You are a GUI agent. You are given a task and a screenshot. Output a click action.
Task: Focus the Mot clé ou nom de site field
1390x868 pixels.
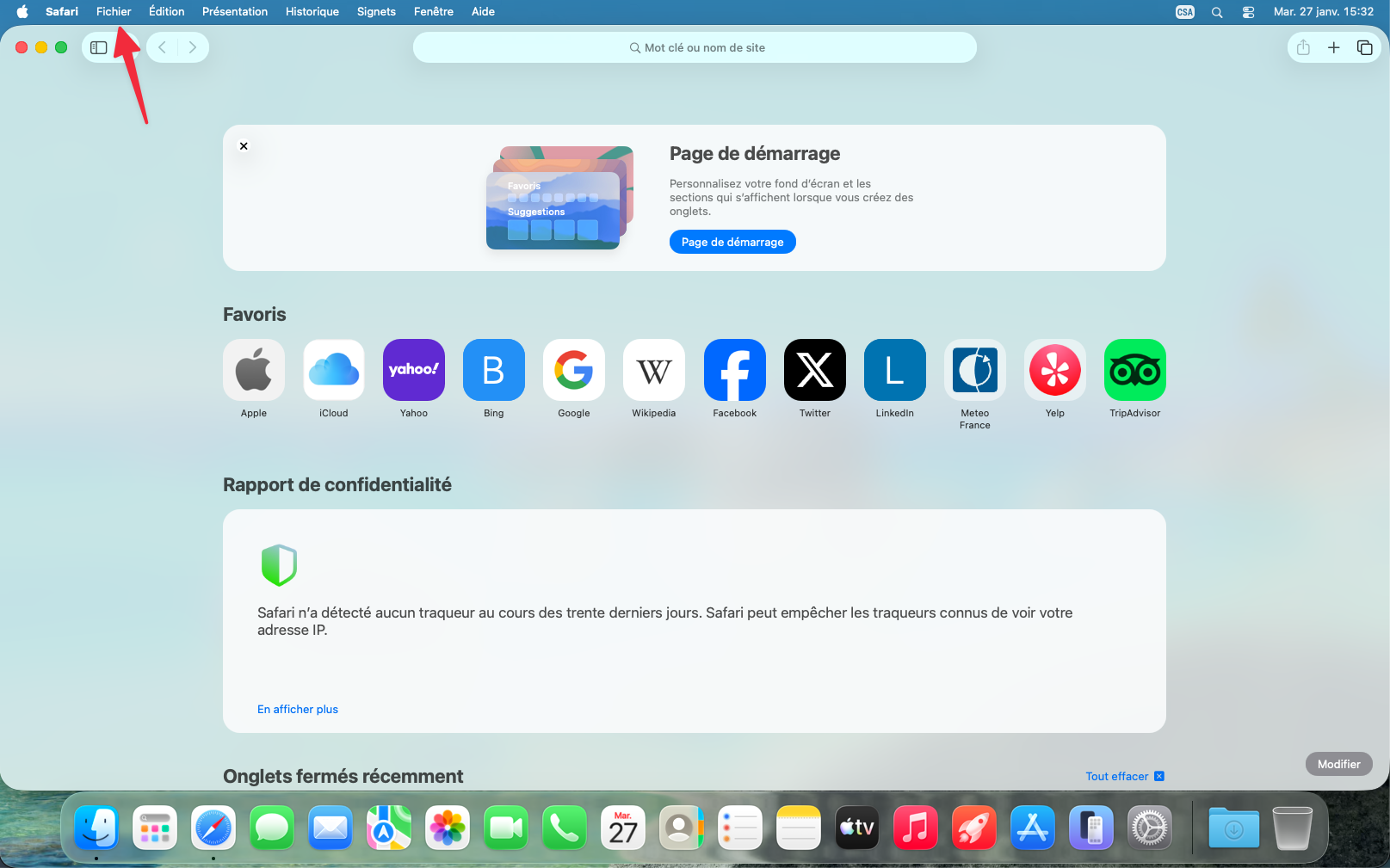pos(695,47)
